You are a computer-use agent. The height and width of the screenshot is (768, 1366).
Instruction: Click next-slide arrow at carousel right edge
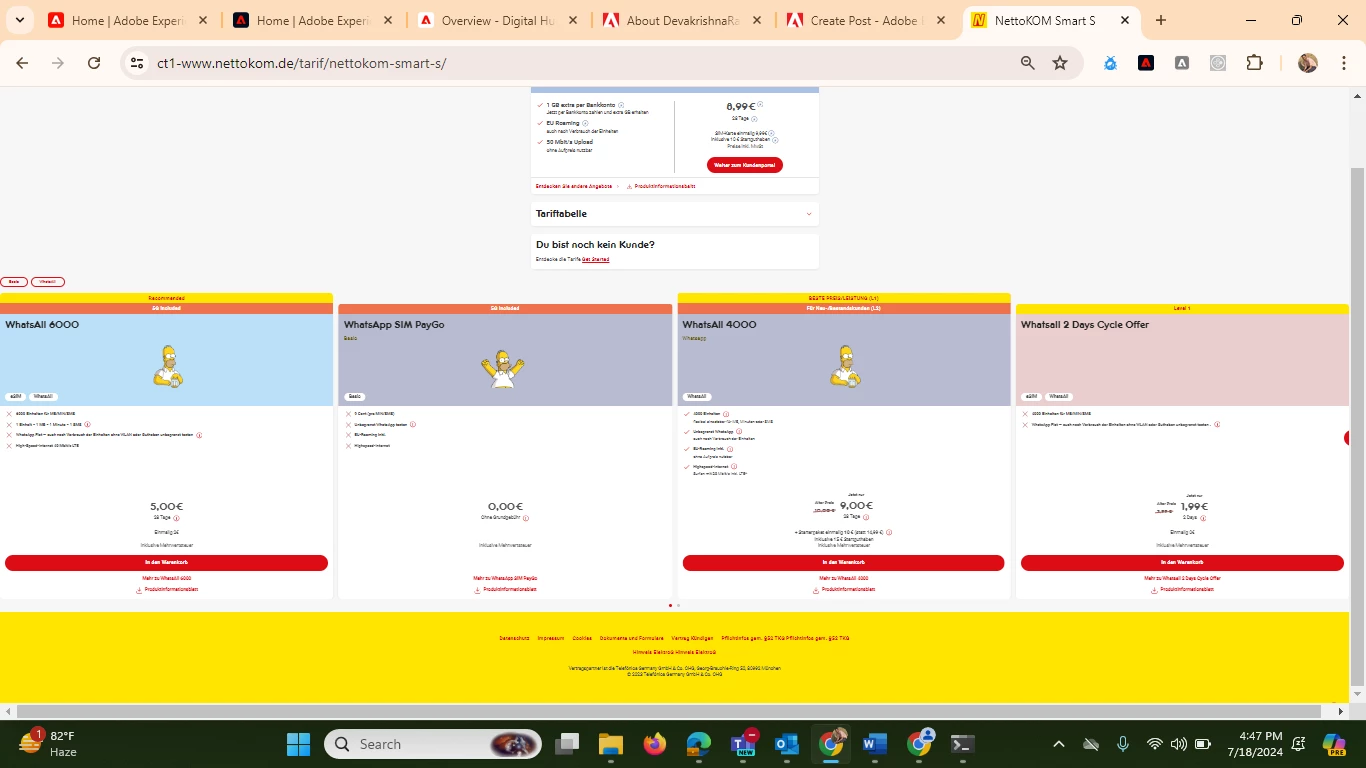click(x=1347, y=438)
